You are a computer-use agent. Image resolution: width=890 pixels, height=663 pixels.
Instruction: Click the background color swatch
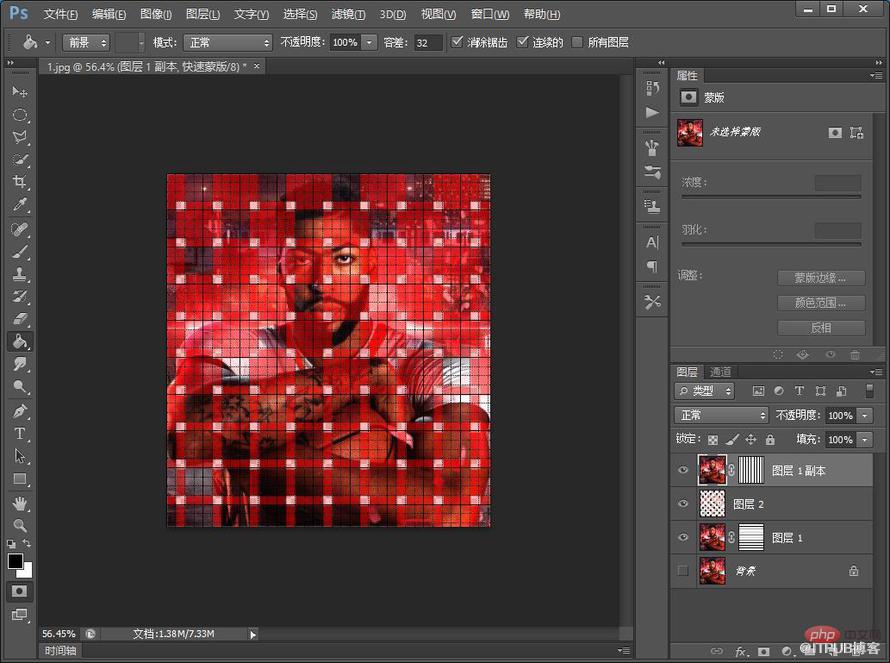point(27,572)
